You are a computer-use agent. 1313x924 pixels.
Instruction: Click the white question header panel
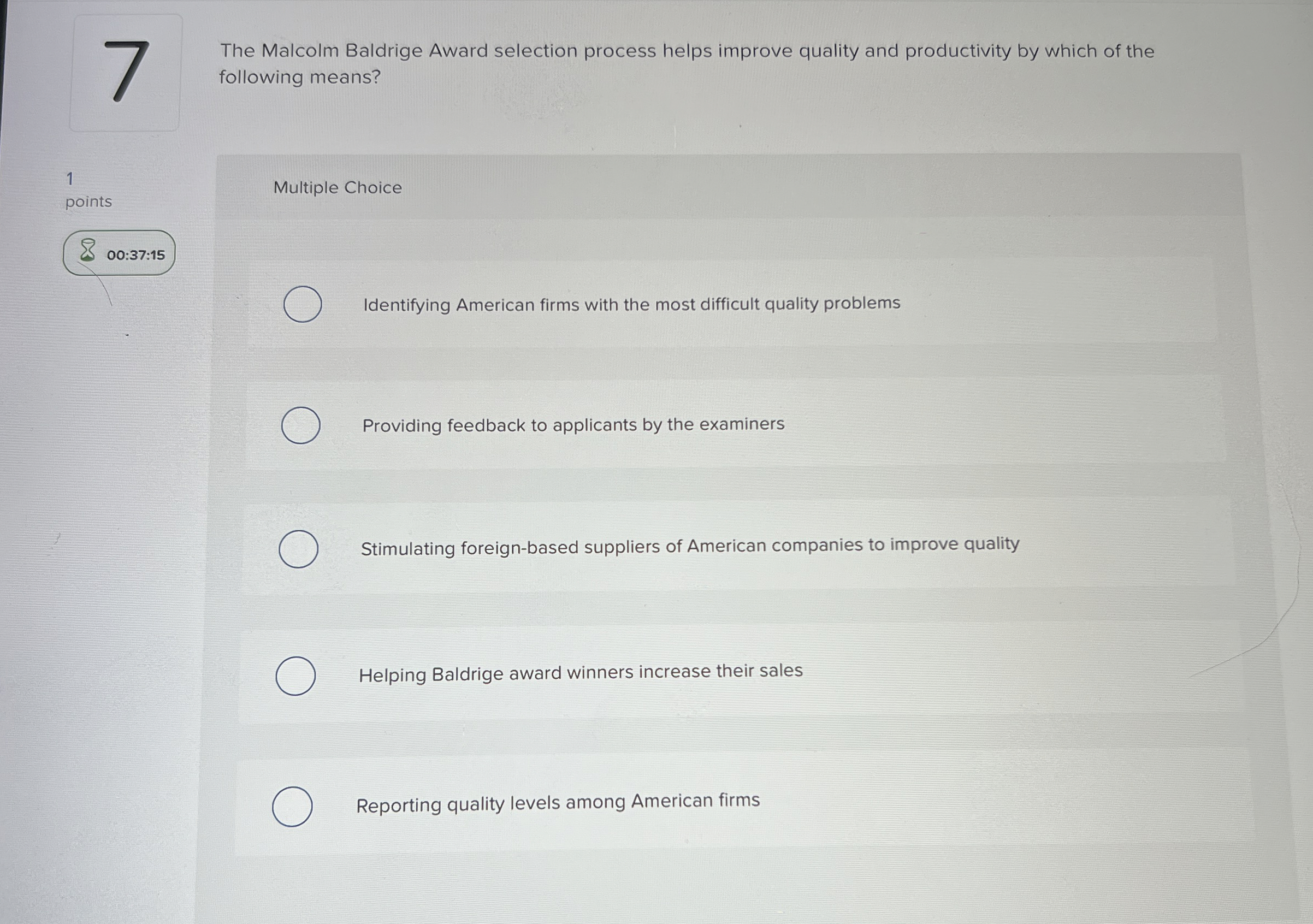click(686, 74)
